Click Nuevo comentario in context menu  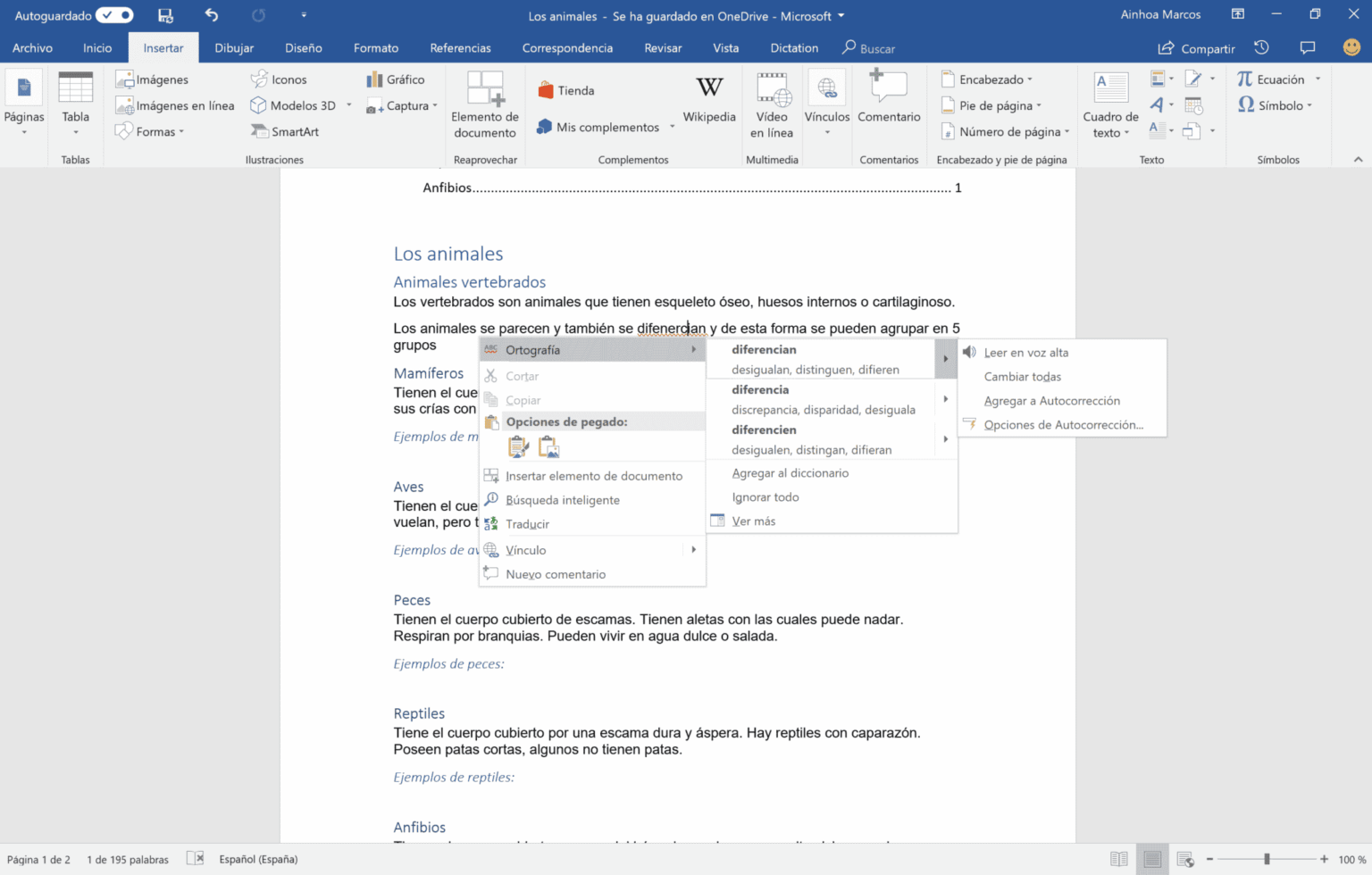click(x=592, y=574)
